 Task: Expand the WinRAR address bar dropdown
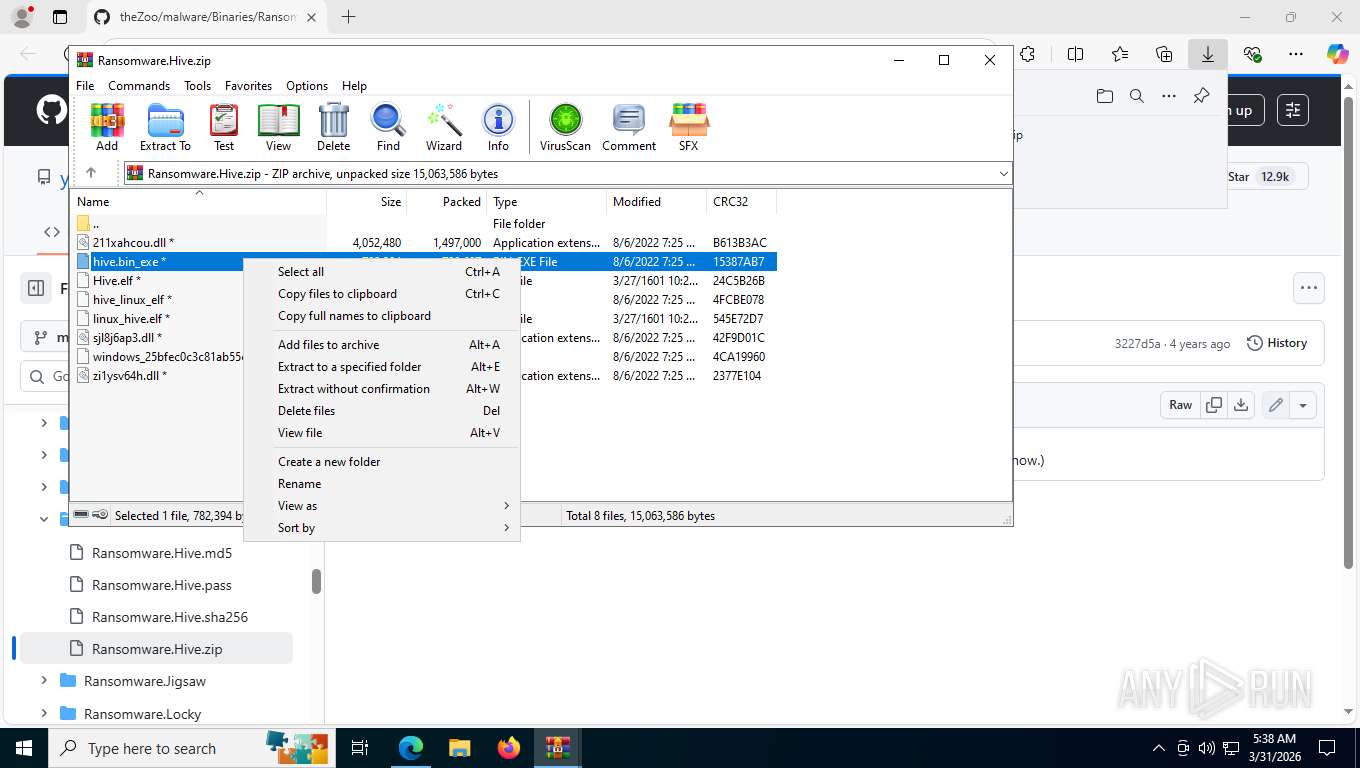(1003, 173)
